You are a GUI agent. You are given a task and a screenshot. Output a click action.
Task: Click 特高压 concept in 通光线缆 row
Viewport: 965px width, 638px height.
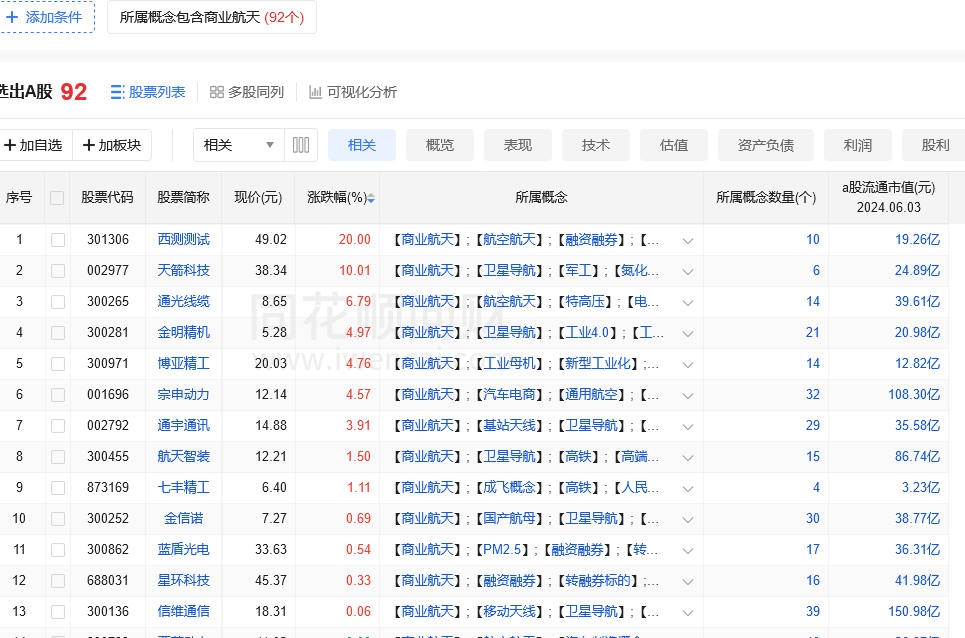click(585, 301)
